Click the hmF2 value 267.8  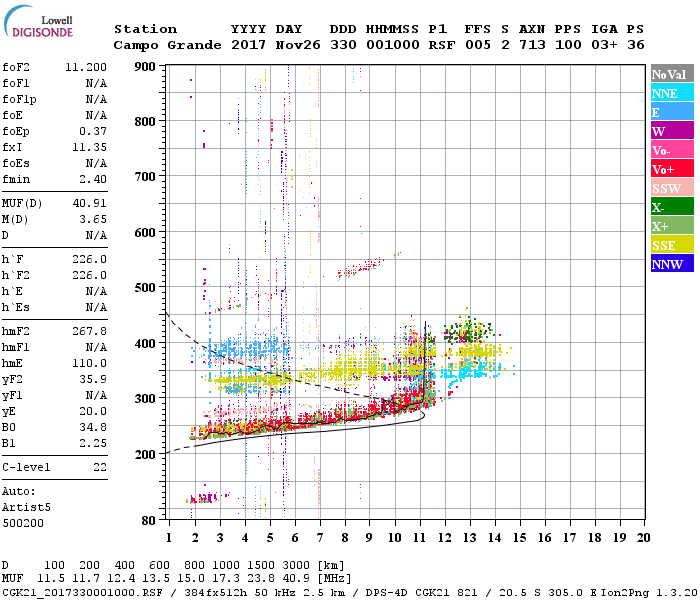click(90, 331)
